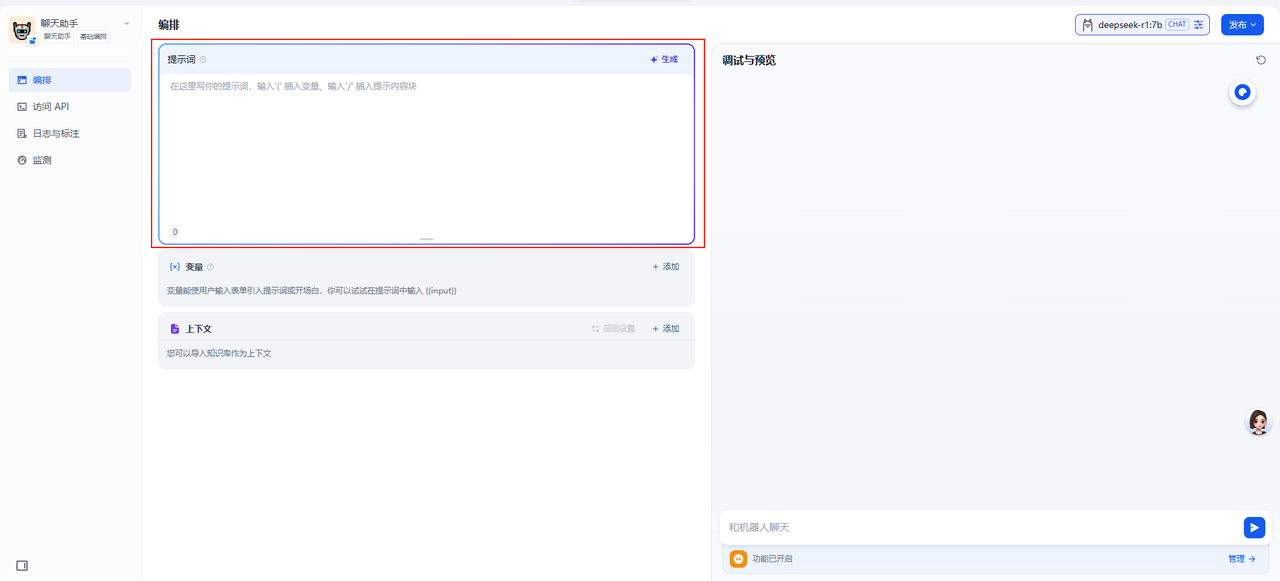
Task: Click the help icon next to 提示词
Action: (203, 60)
